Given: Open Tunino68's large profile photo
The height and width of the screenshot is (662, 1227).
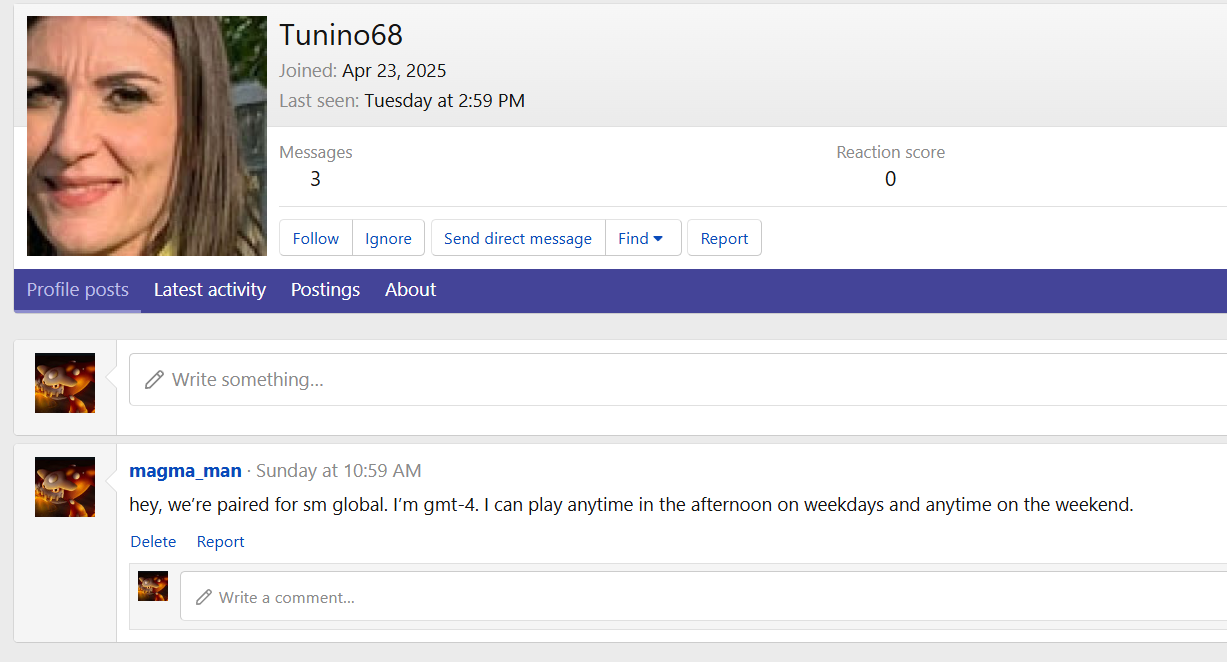Looking at the screenshot, I should click(147, 136).
